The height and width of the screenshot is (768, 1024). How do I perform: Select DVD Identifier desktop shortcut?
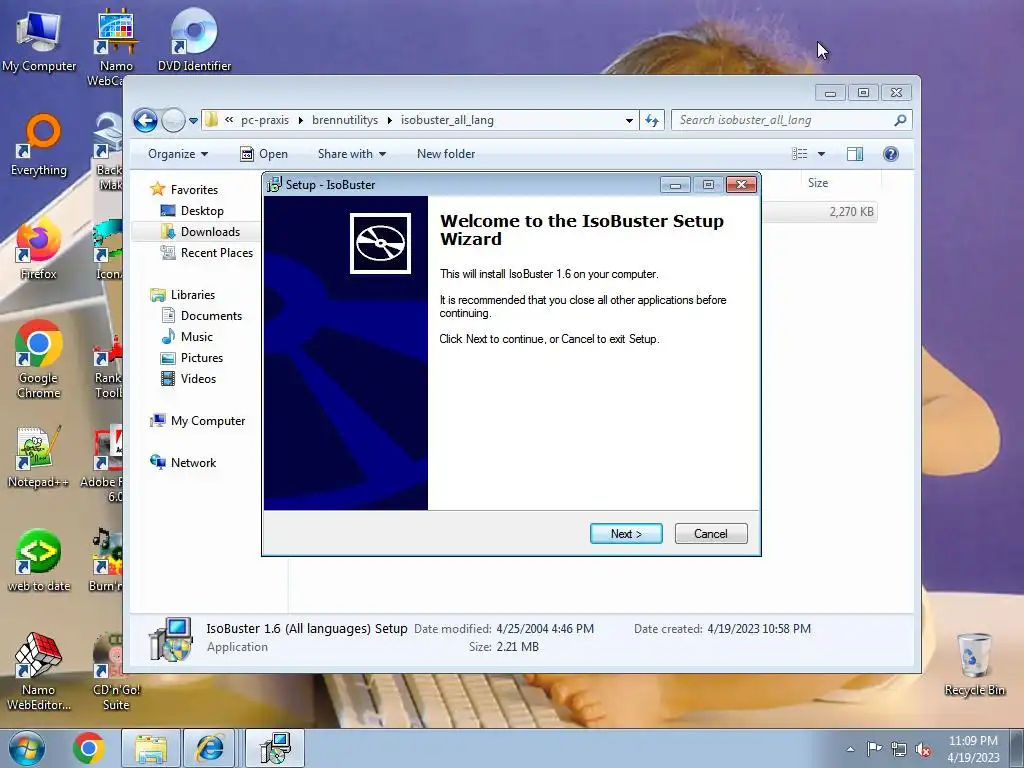pos(194,39)
